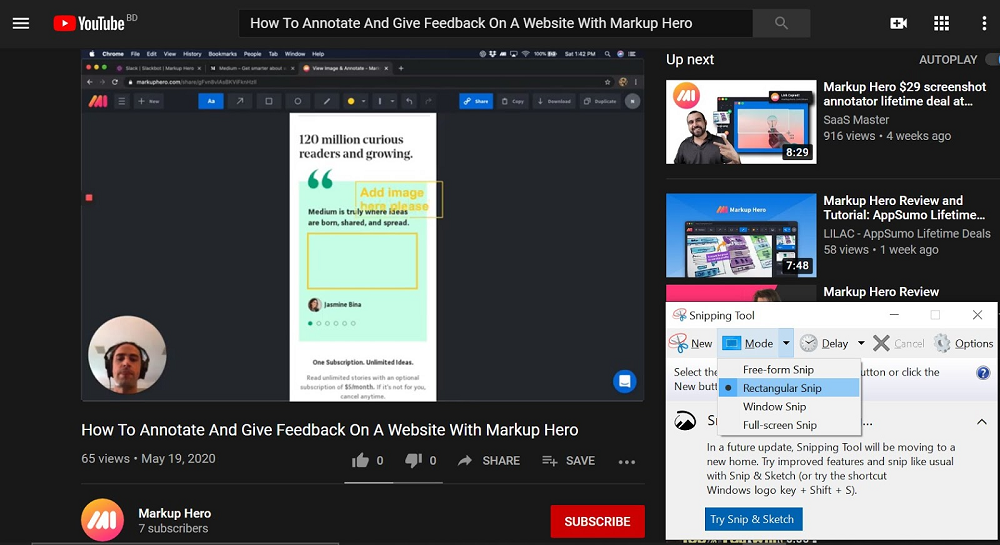
Task: Open the create video camera icon
Action: click(x=899, y=24)
